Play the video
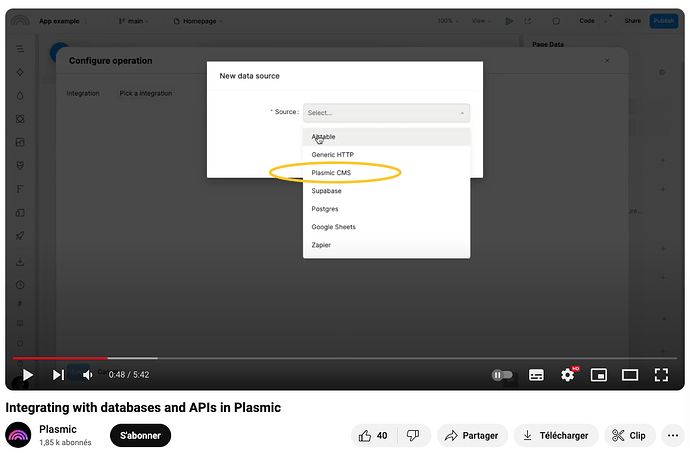690x453 pixels. coord(27,375)
